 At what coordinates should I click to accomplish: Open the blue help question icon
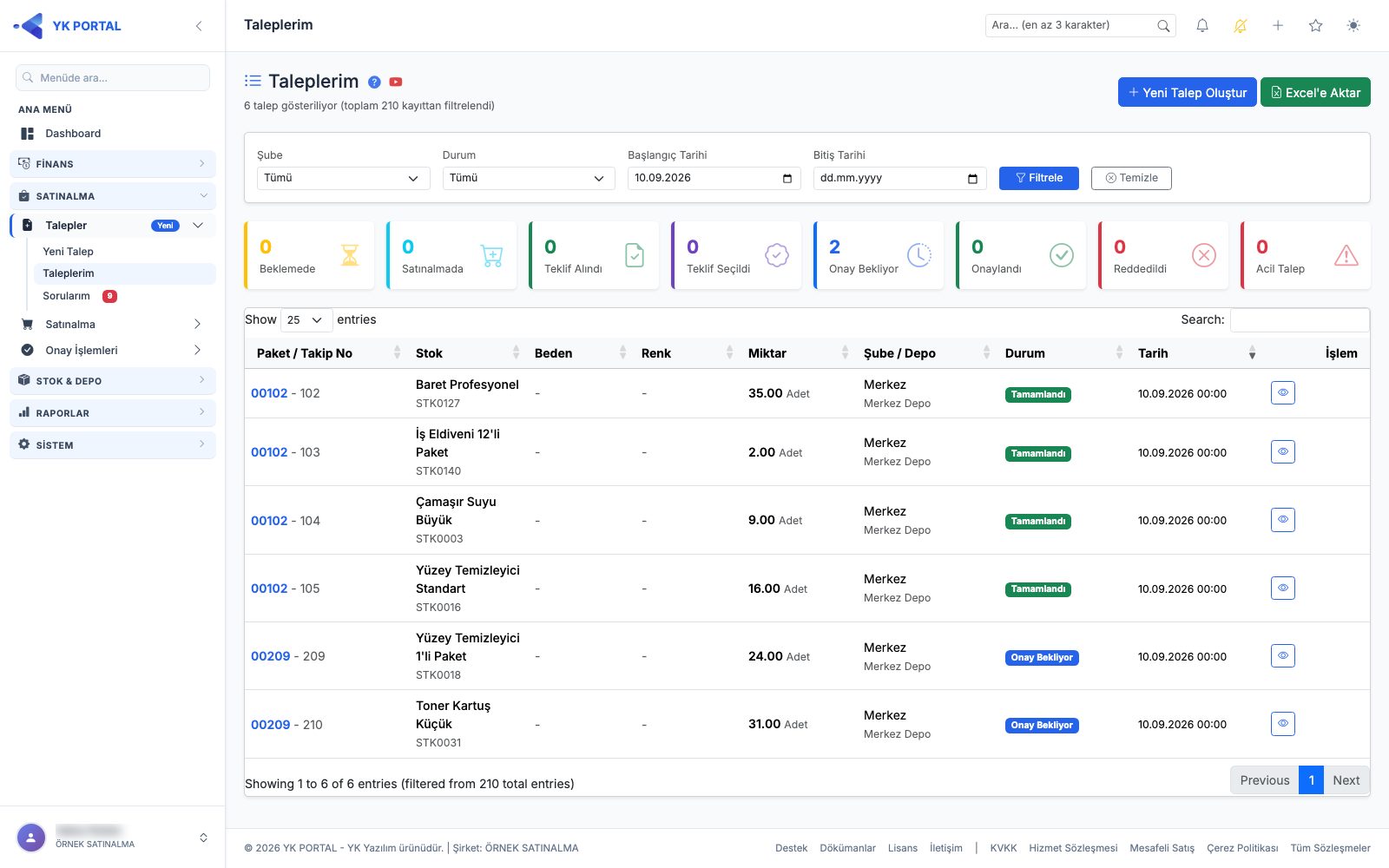click(x=374, y=82)
